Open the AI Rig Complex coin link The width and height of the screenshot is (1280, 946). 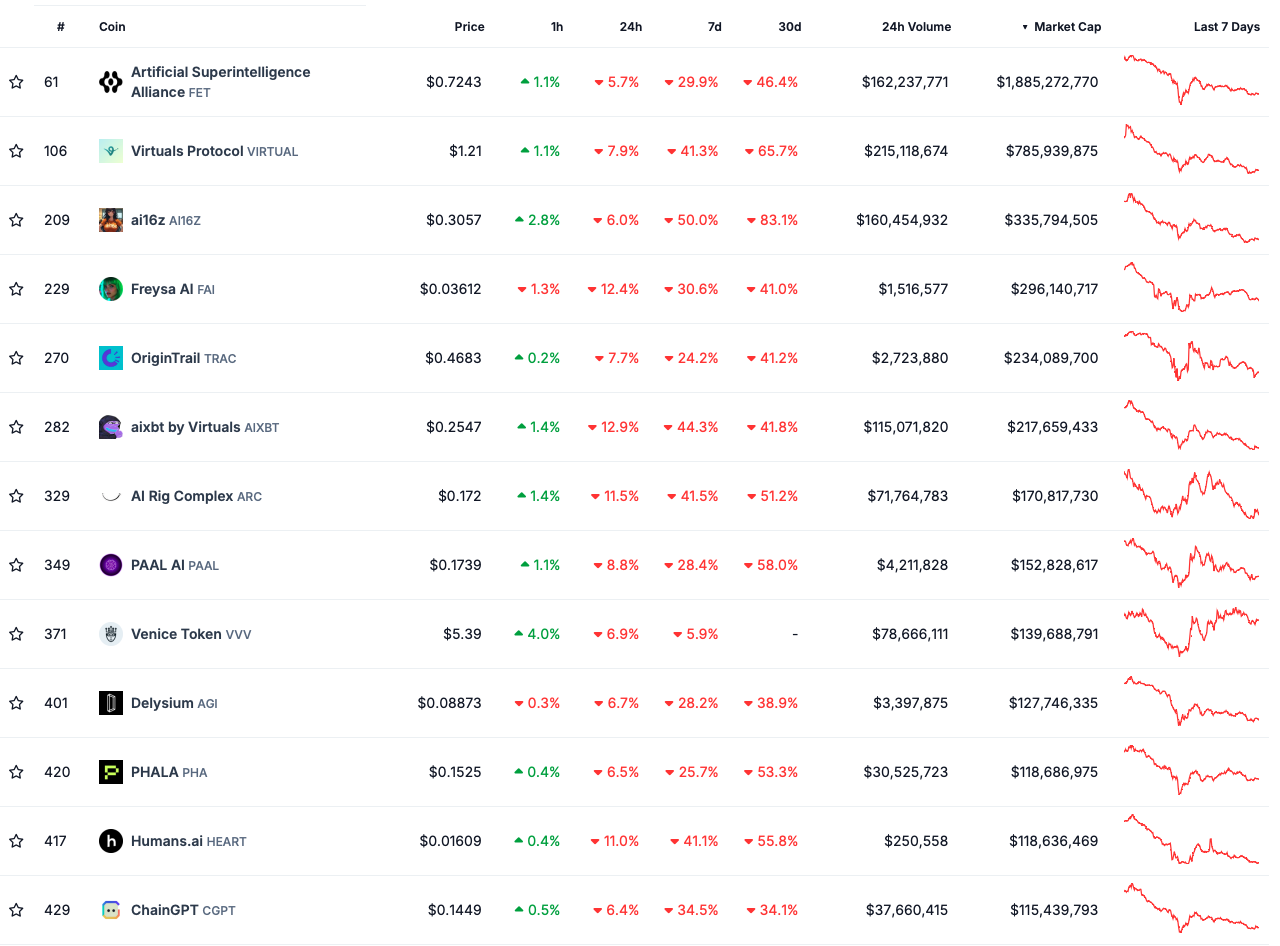(182, 496)
